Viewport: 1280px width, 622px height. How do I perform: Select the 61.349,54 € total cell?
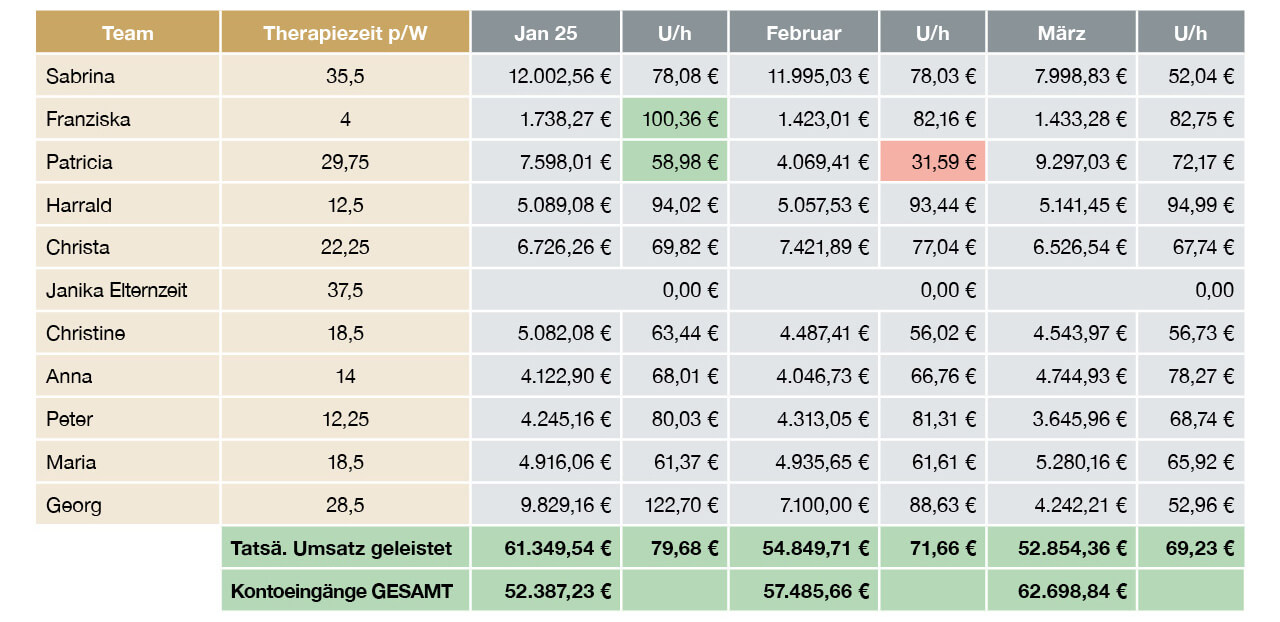coord(546,549)
